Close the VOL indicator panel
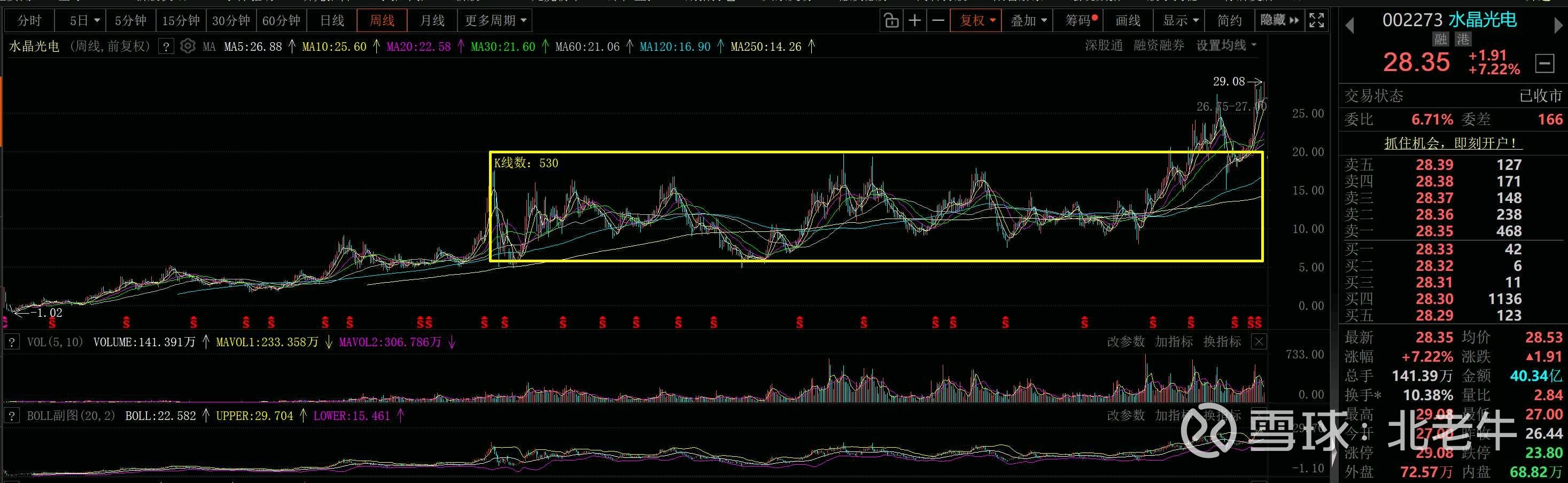Image resolution: width=1568 pixels, height=483 pixels. pyautogui.click(x=1259, y=342)
